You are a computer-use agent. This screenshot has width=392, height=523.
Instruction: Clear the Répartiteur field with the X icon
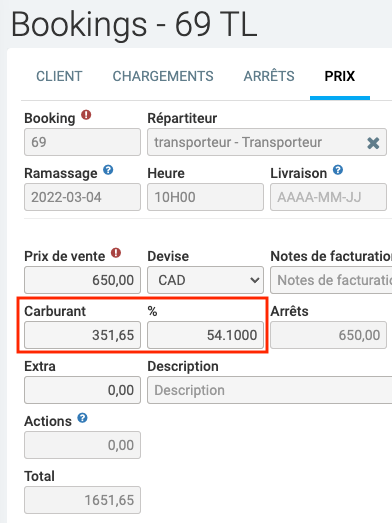tap(373, 143)
